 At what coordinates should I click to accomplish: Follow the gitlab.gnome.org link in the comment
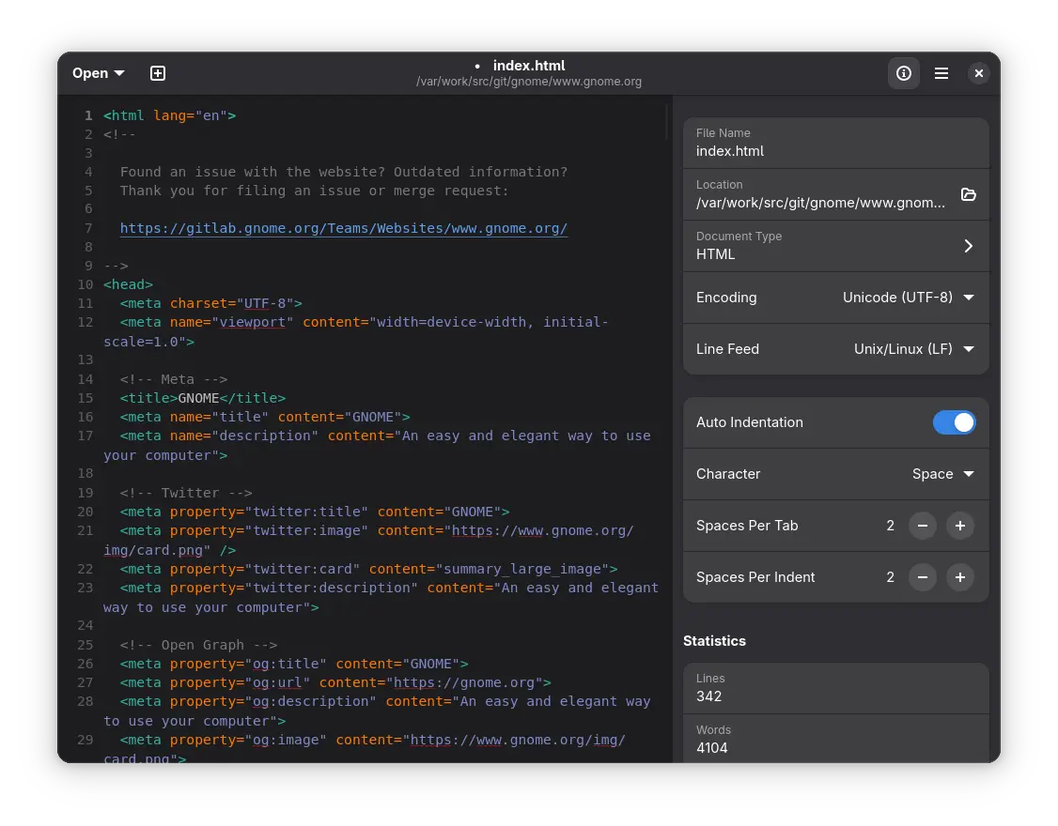(x=343, y=228)
